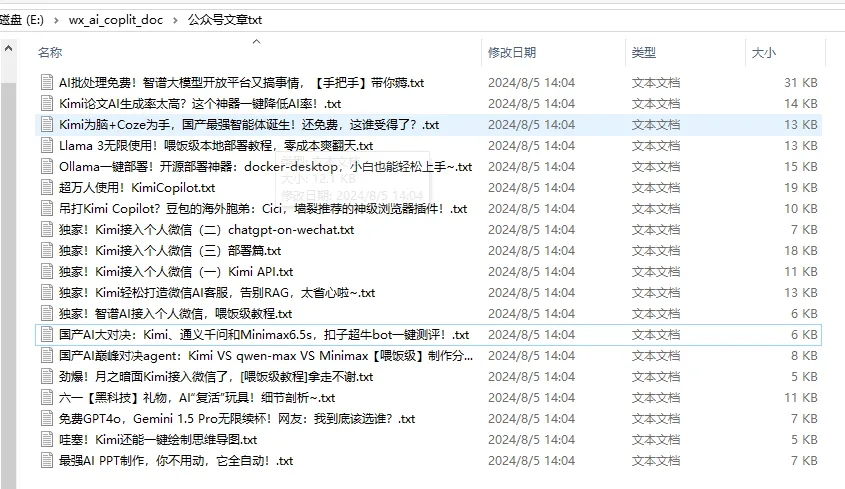Open wx_ai_coplit_doc in the address breadcrumb
This screenshot has width=845, height=489.
point(116,20)
